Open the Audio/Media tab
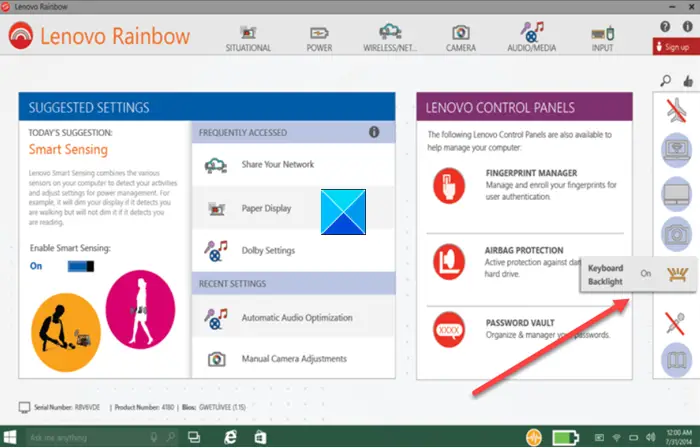Screen dimensions: 700x448 [531, 37]
